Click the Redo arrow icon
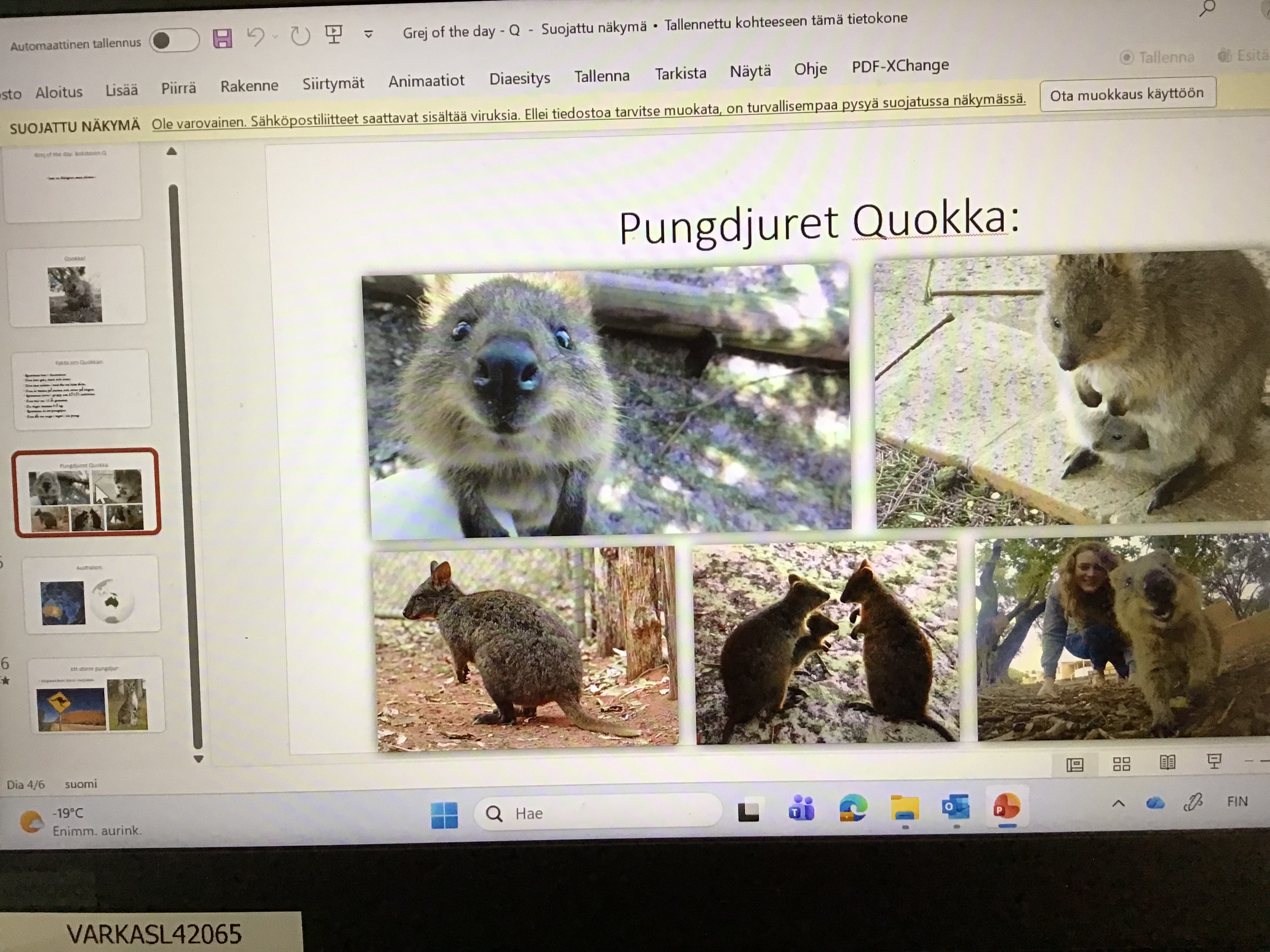1270x952 pixels. click(300, 36)
